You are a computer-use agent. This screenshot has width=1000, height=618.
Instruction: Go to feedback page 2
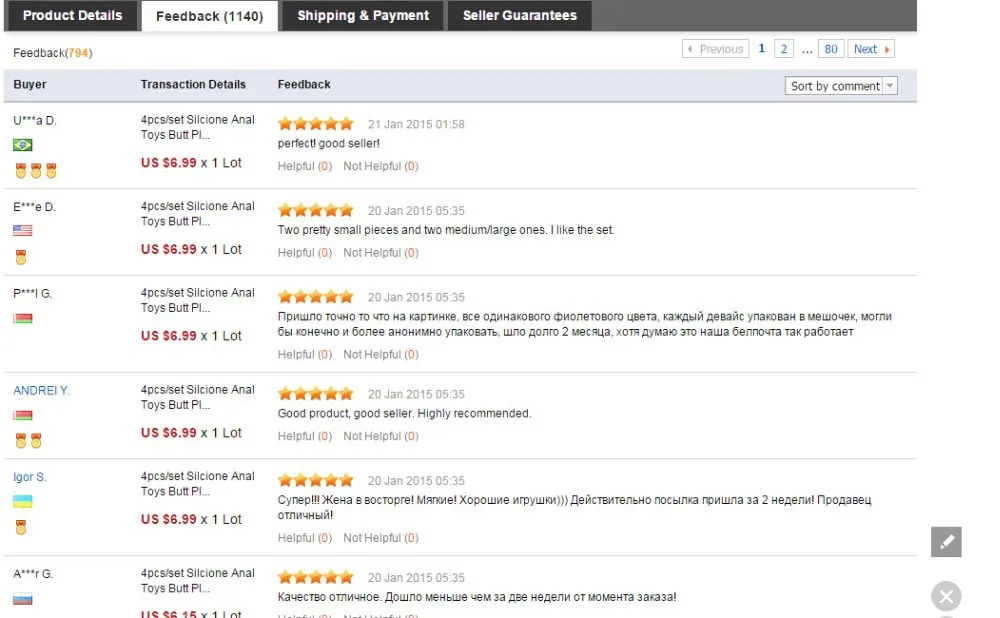tap(784, 49)
